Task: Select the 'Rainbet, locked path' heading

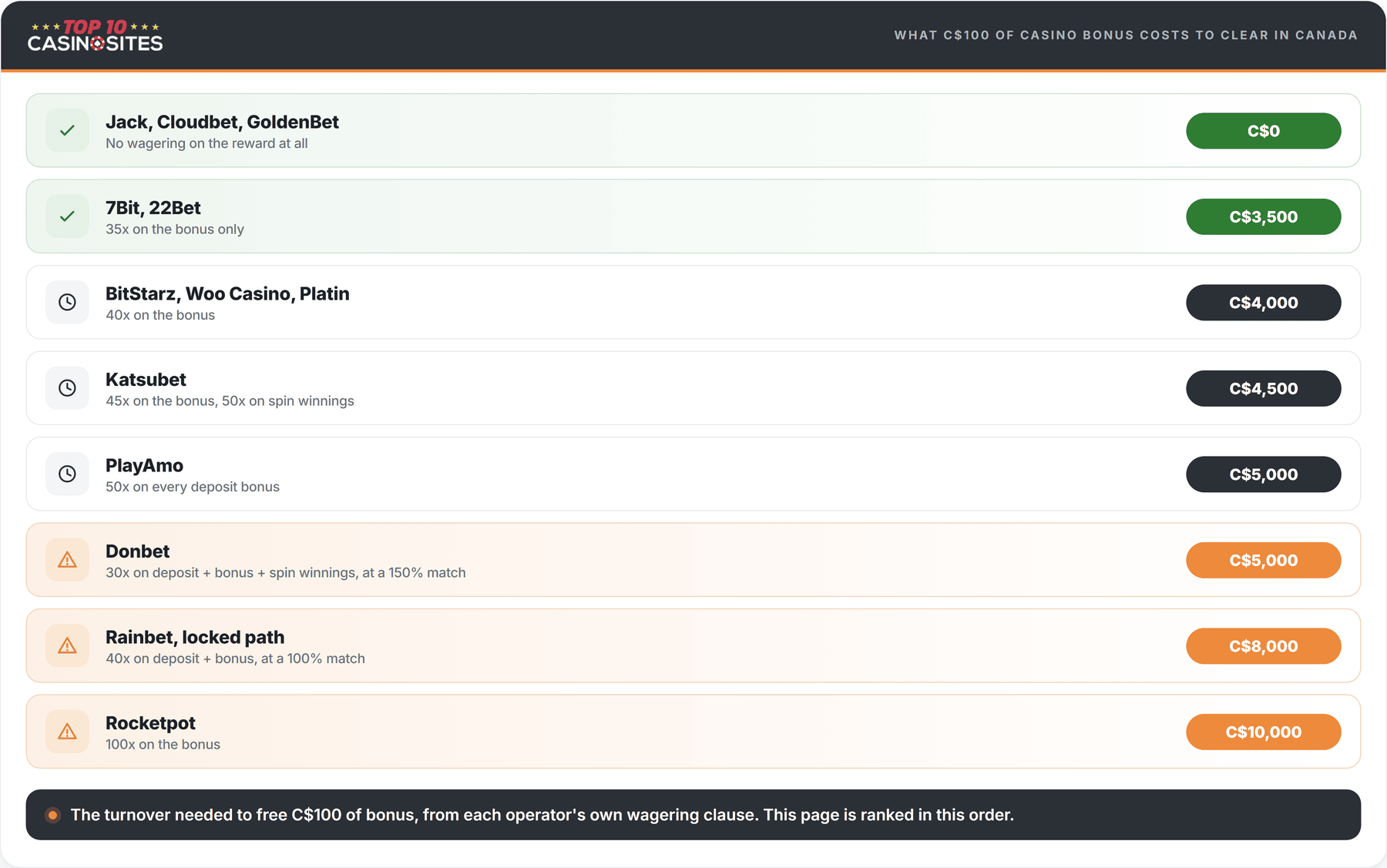Action: (x=195, y=638)
